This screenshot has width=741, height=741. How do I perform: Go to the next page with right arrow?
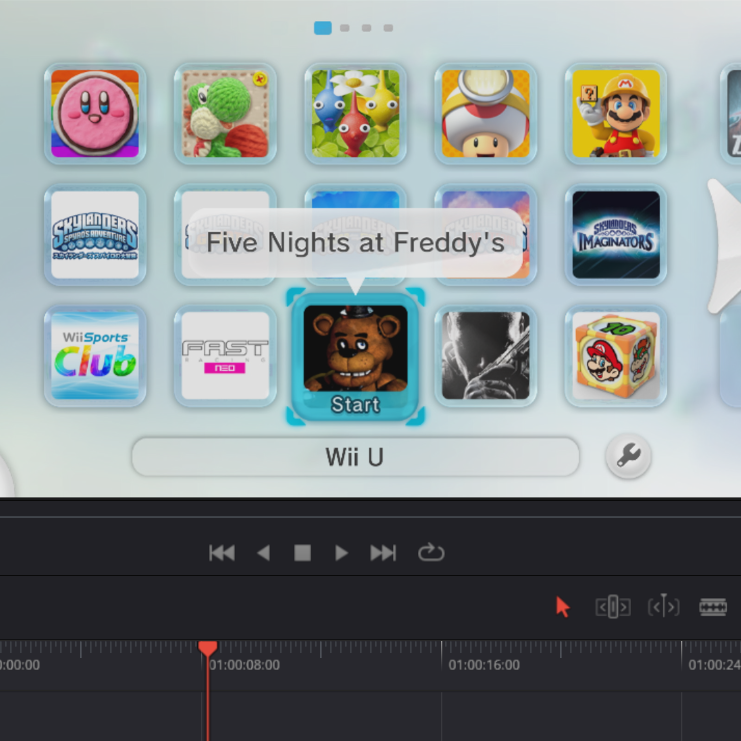point(725,245)
